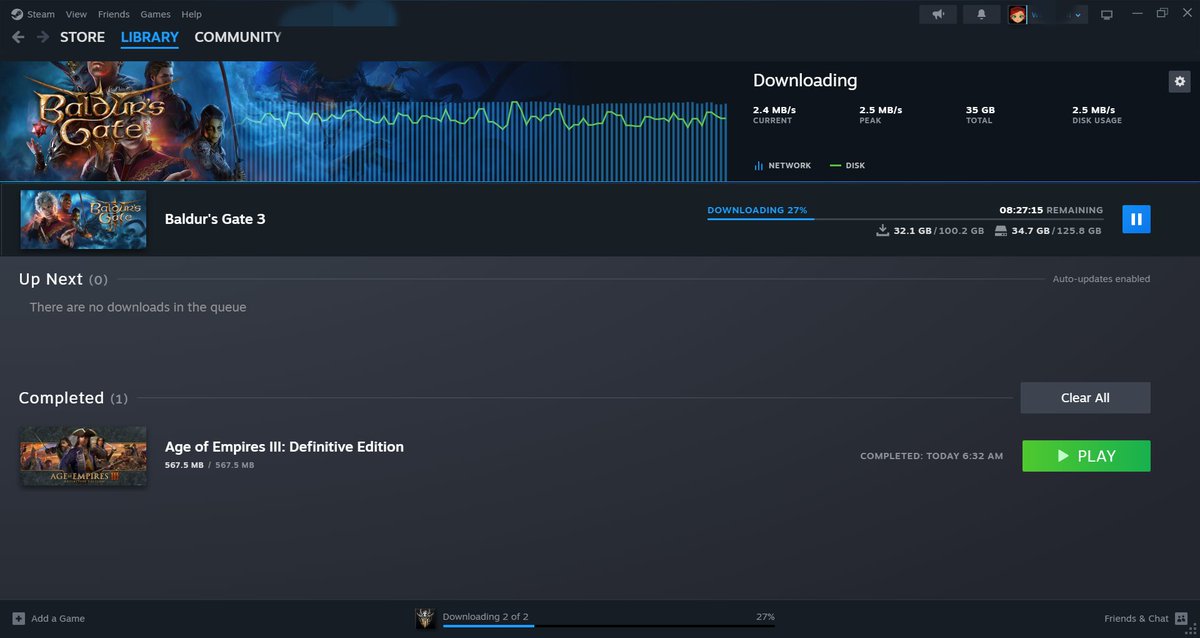1200x638 pixels.
Task: Click the Baldur's Gate 3 thumbnail
Action: coord(84,219)
